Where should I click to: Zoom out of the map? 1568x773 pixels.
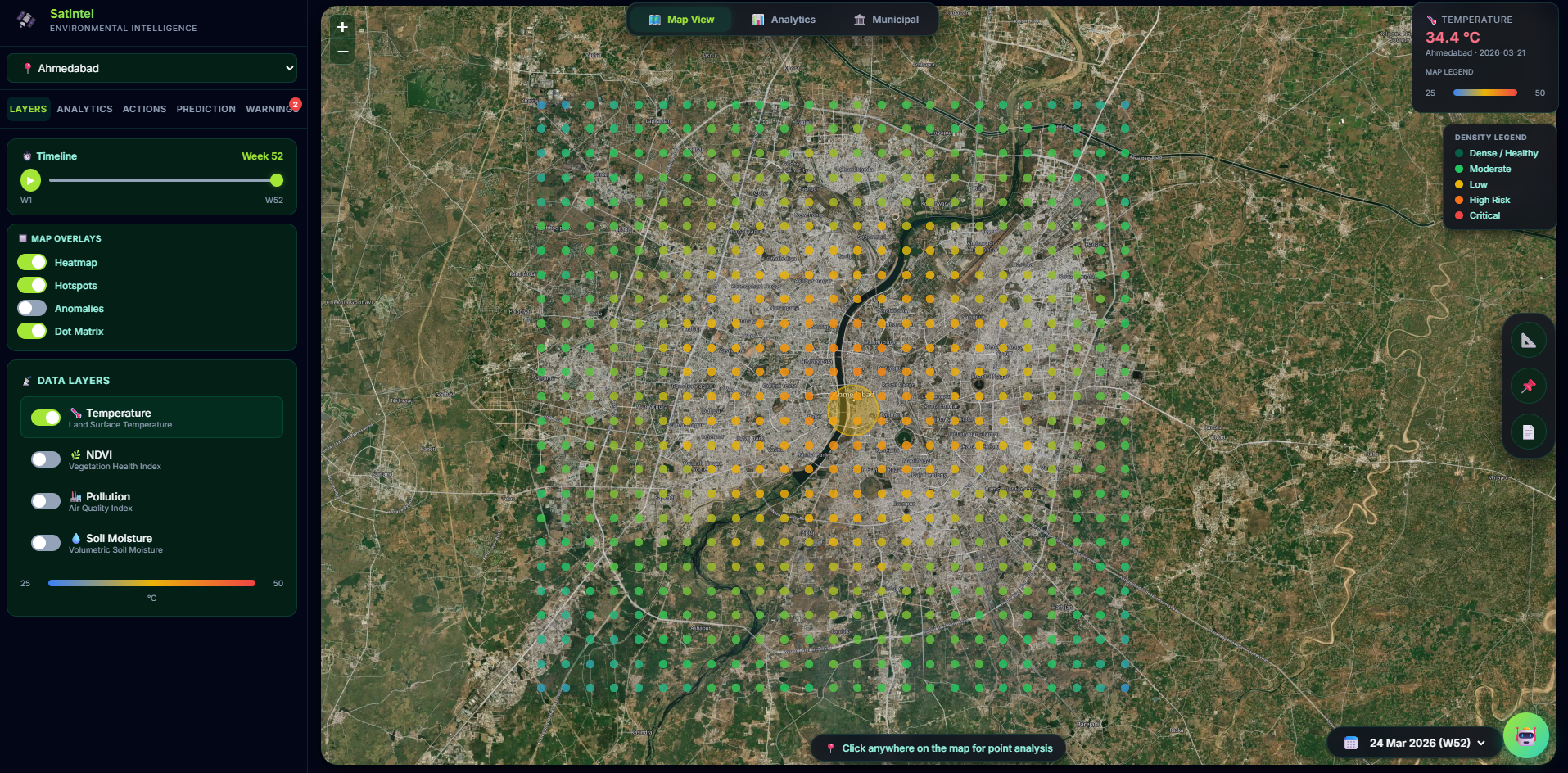(342, 52)
